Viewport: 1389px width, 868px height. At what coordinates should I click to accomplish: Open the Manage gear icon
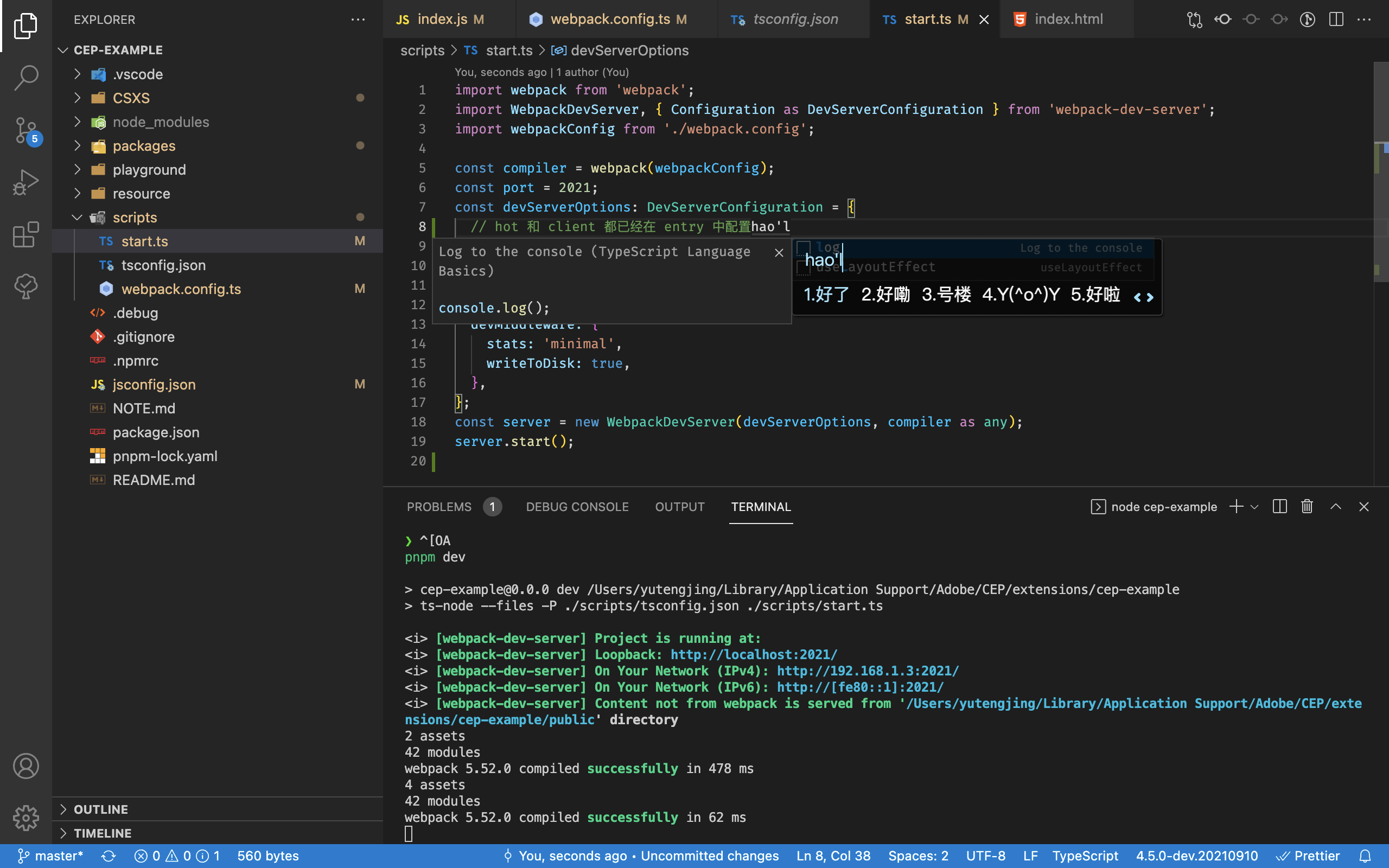point(26,818)
